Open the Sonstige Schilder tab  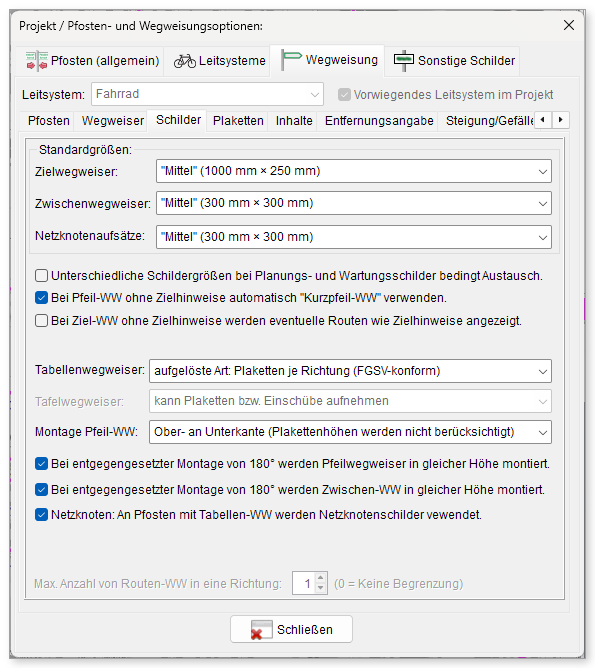(x=452, y=61)
